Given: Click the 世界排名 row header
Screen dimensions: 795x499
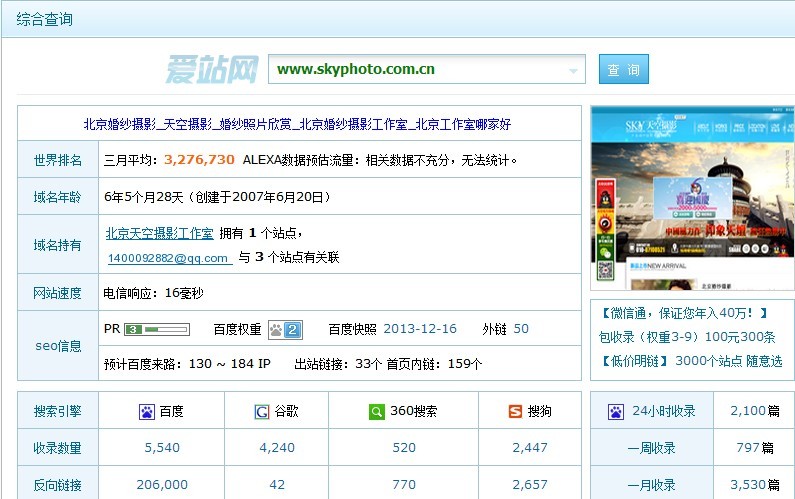Looking at the screenshot, I should click(x=58, y=160).
